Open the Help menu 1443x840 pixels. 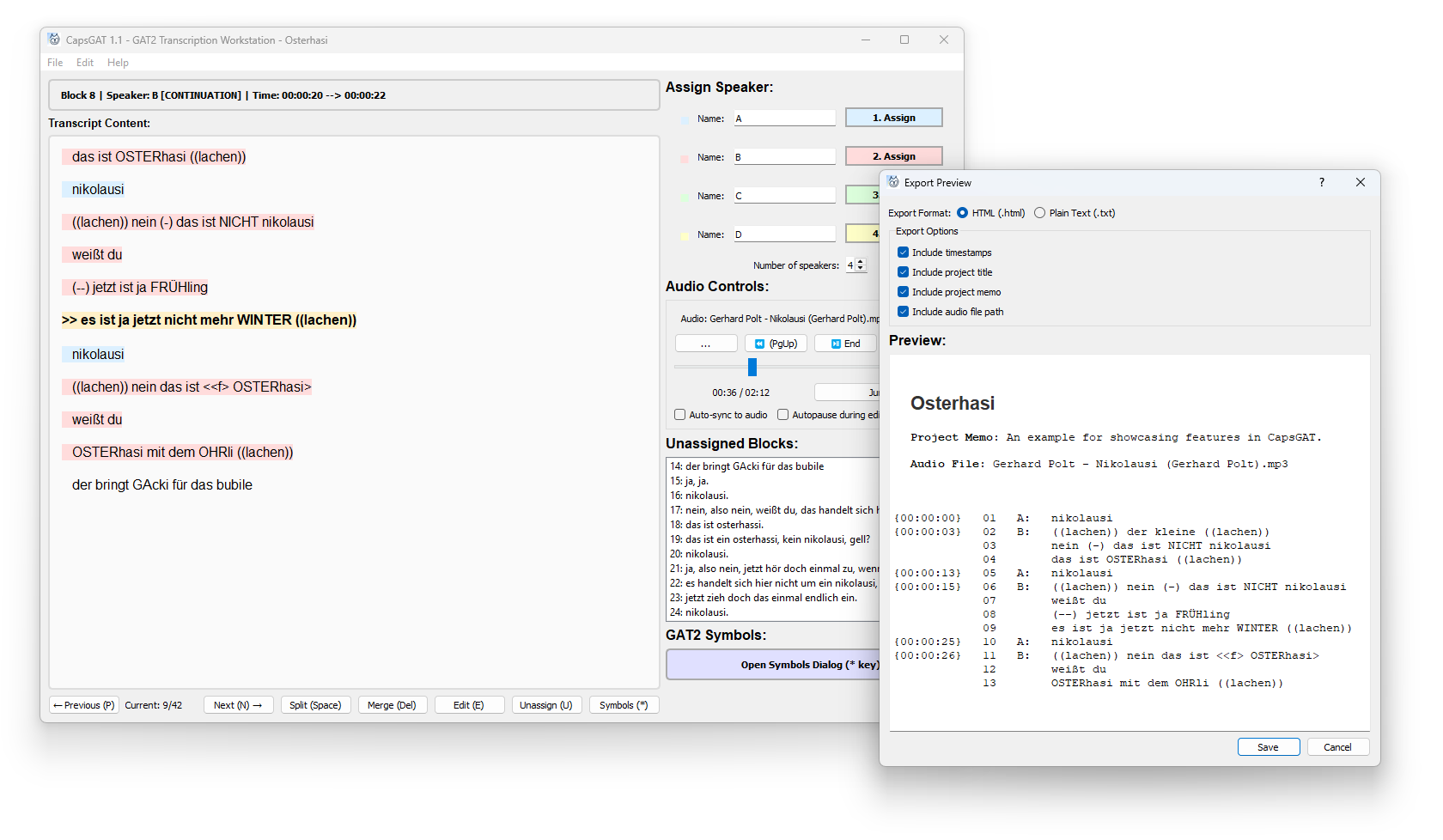coord(118,62)
